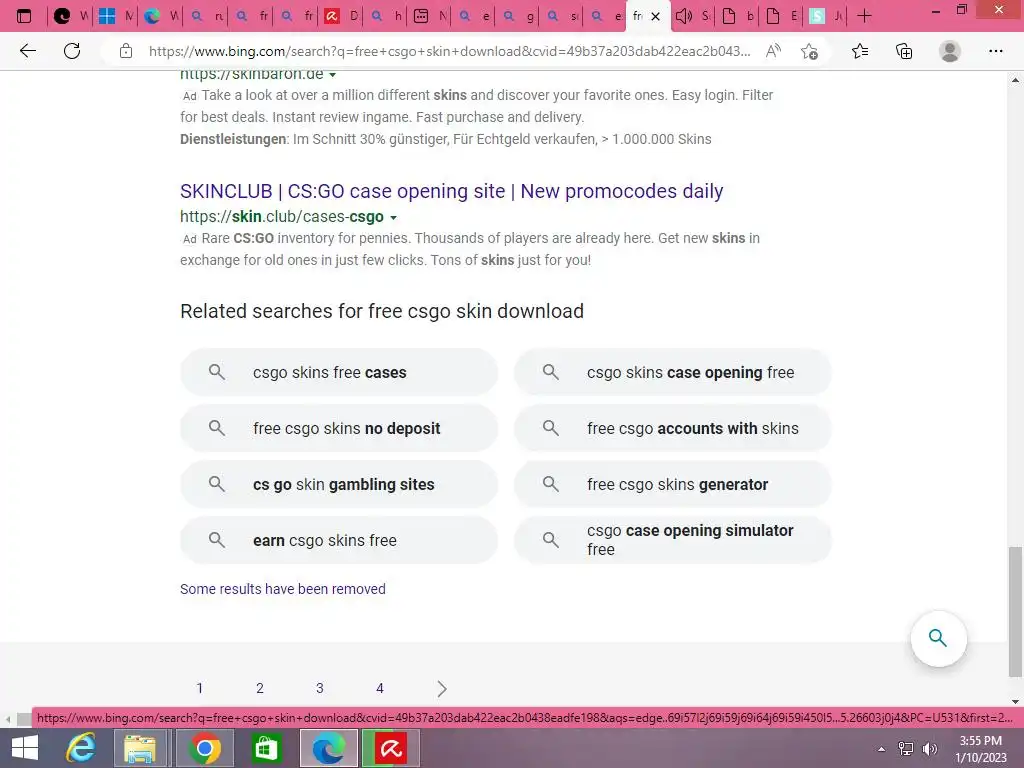Click the horizontal scrollbar left arrow

(7, 719)
